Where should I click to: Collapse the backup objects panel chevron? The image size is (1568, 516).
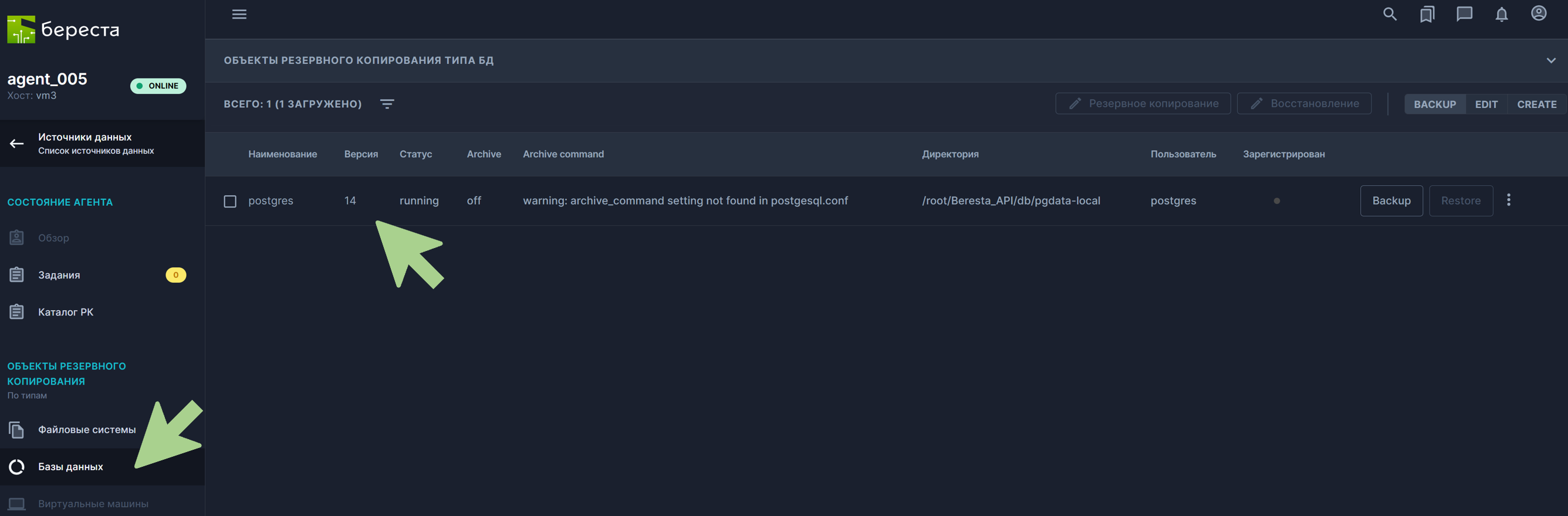[1551, 61]
